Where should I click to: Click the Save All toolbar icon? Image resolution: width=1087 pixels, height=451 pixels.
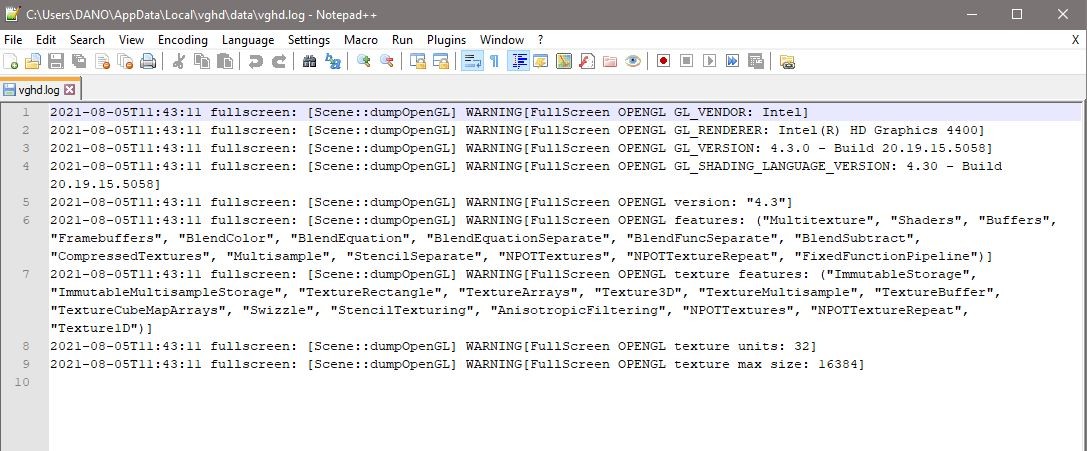[x=78, y=62]
